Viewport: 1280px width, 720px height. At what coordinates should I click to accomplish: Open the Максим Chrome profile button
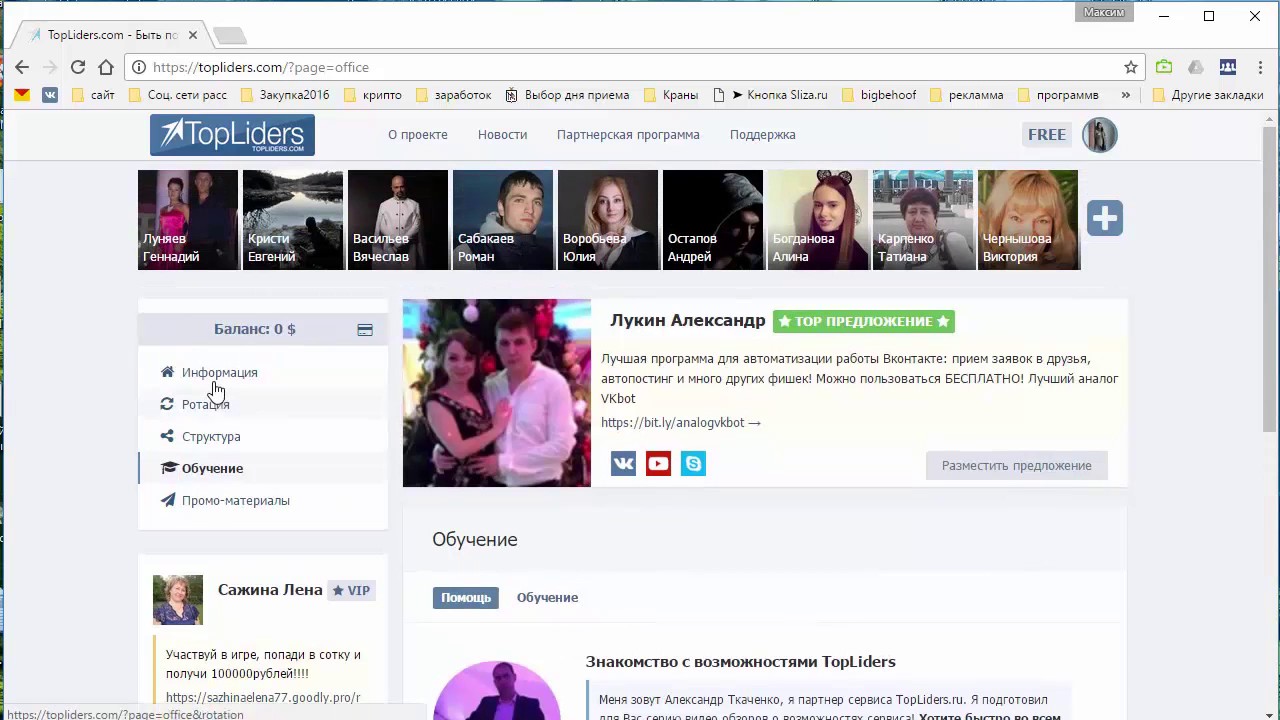[x=1104, y=13]
